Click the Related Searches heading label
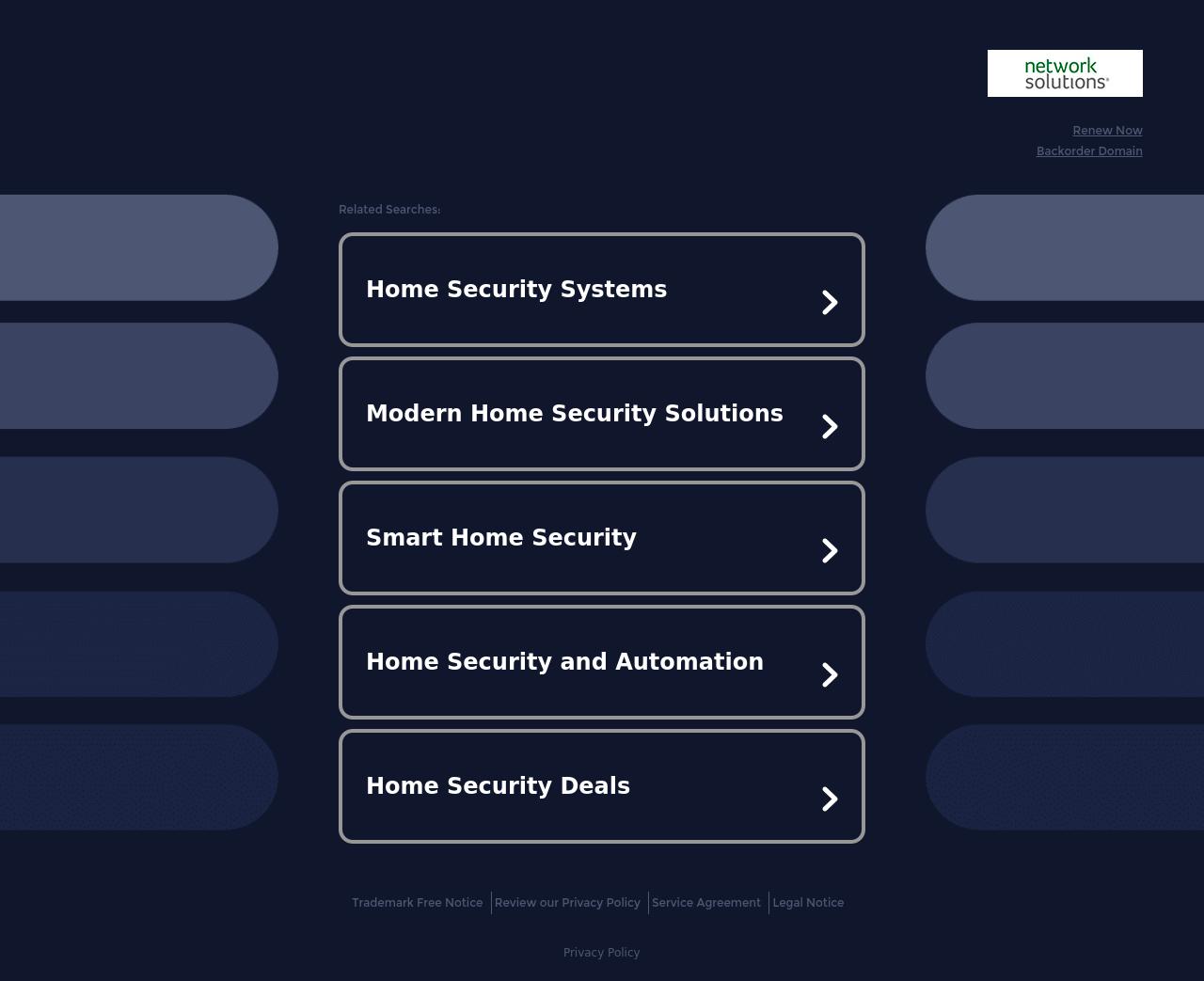The width and height of the screenshot is (1204, 981). tap(389, 210)
